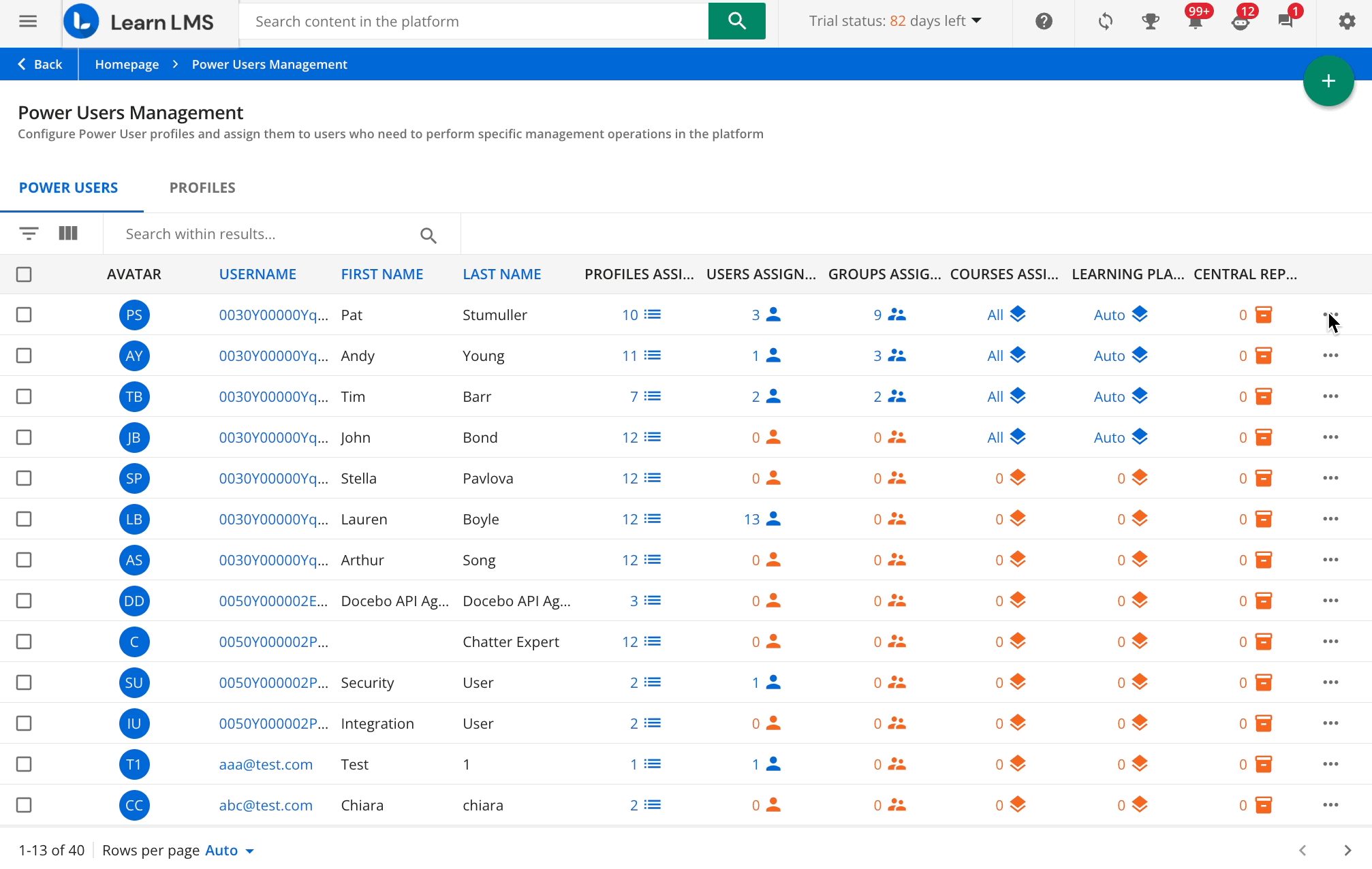The height and width of the screenshot is (869, 1372).
Task: Check the row checkbox for Lauren Boyle
Action: point(24,519)
